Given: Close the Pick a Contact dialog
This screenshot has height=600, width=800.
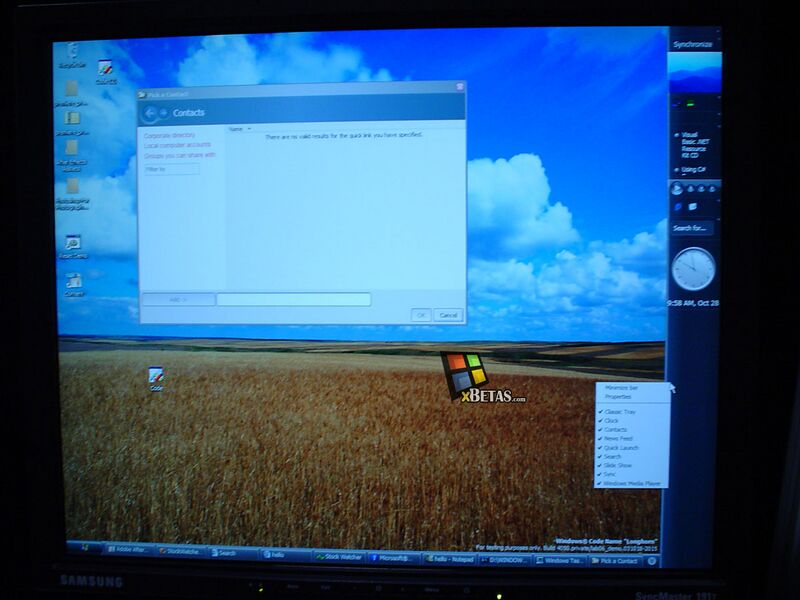Looking at the screenshot, I should [460, 87].
